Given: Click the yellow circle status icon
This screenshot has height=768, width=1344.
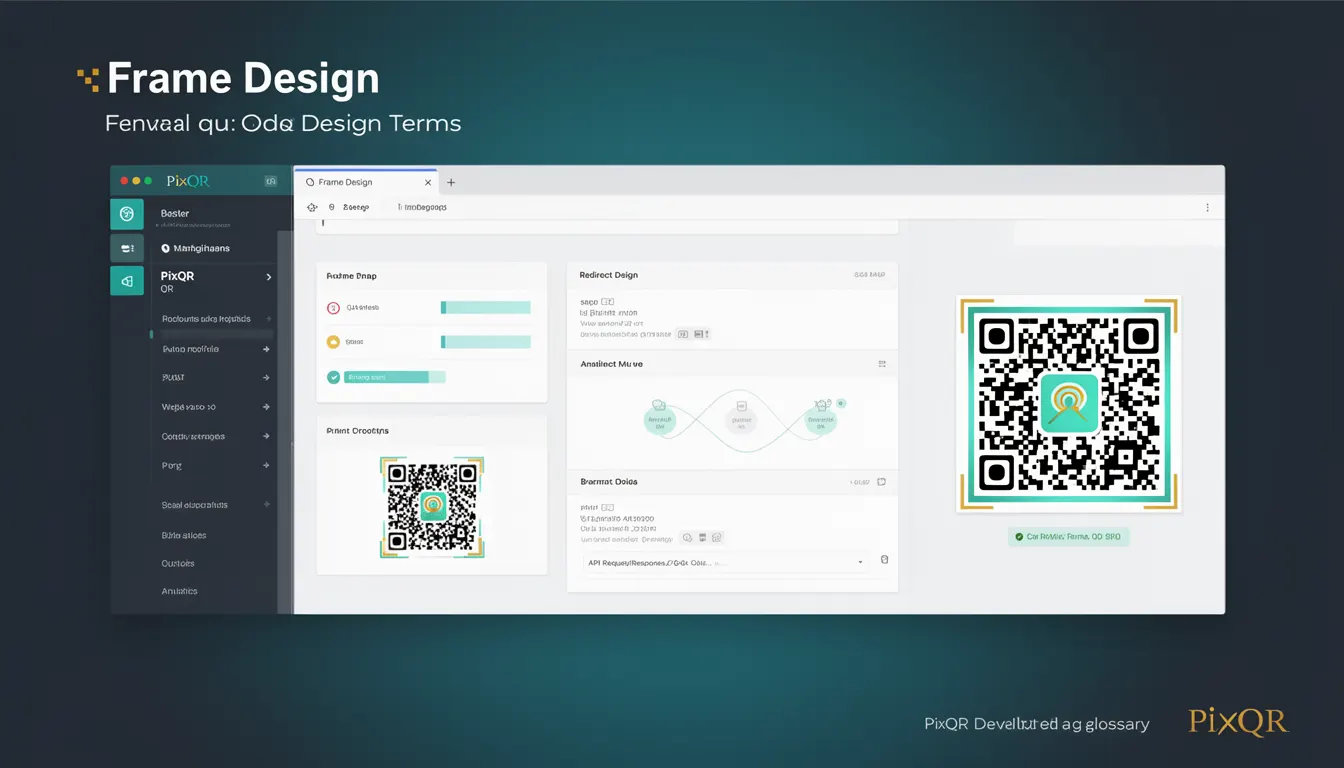Looking at the screenshot, I should [x=333, y=342].
